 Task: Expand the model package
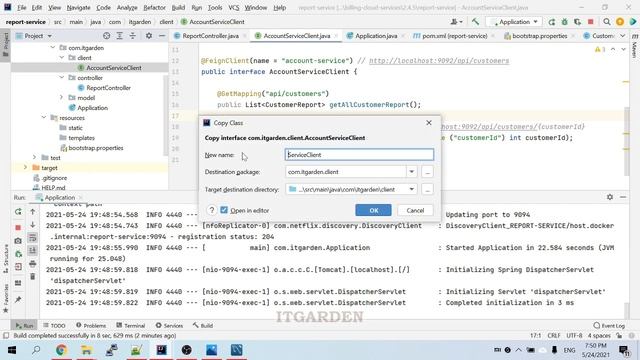(62, 98)
